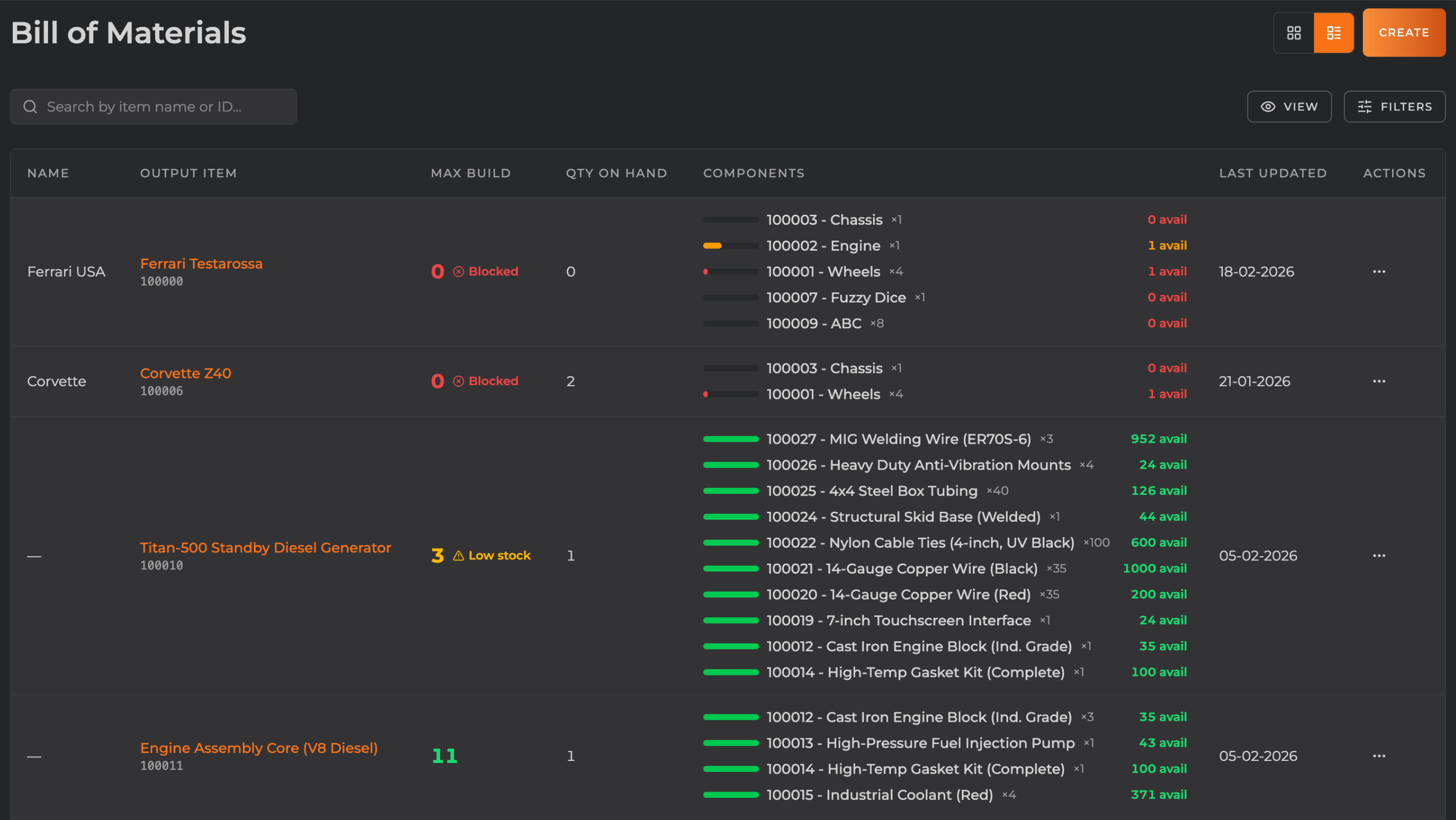The width and height of the screenshot is (1456, 820).
Task: Select the 100003 - Chassis component in Corvette row
Action: click(824, 368)
